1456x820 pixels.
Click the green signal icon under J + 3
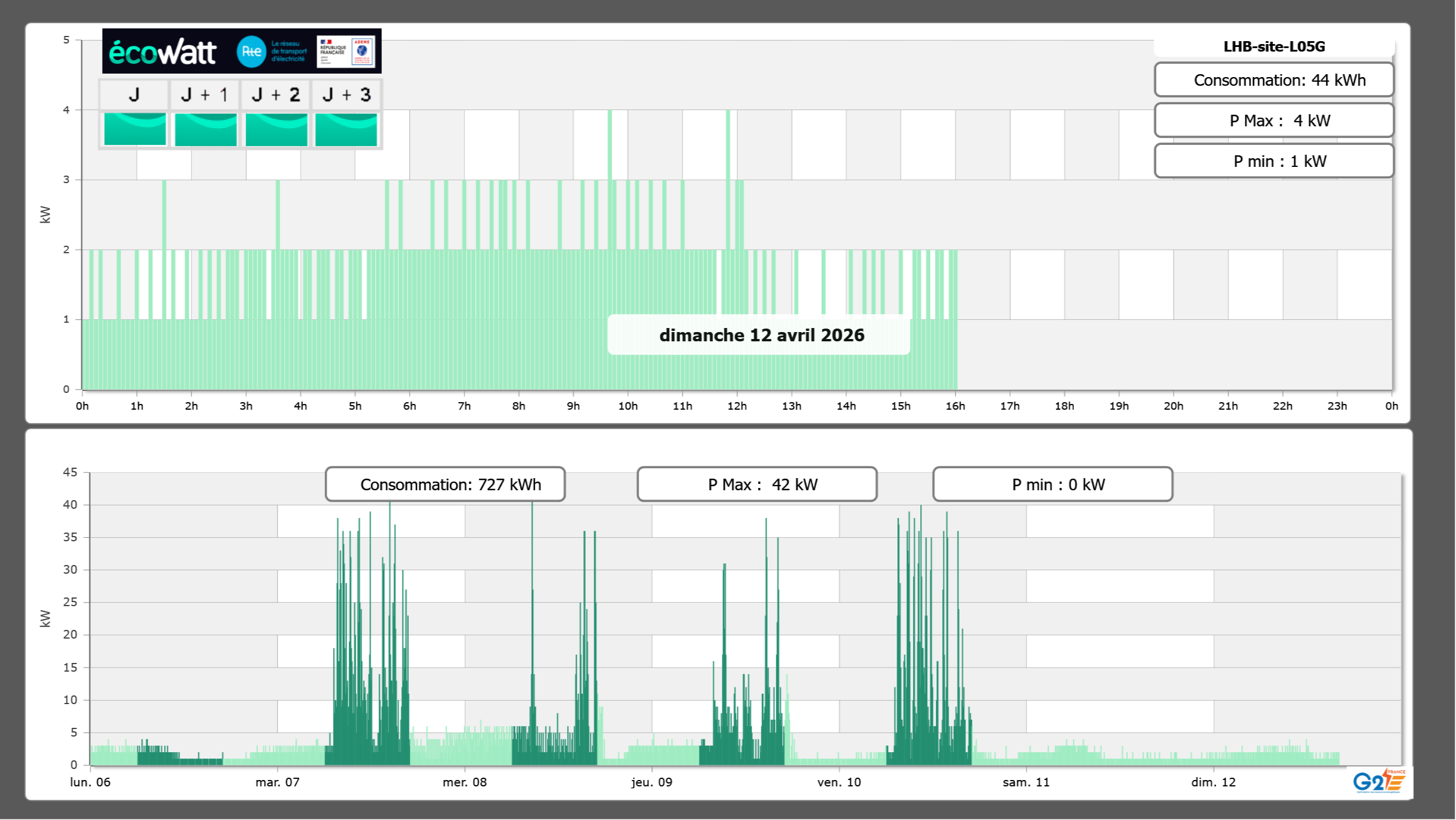click(346, 129)
